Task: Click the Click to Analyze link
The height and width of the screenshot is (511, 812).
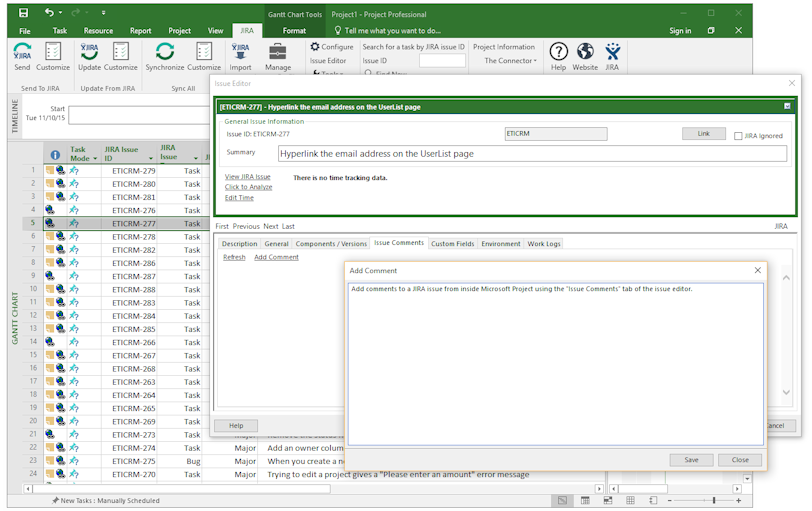Action: pyautogui.click(x=248, y=187)
